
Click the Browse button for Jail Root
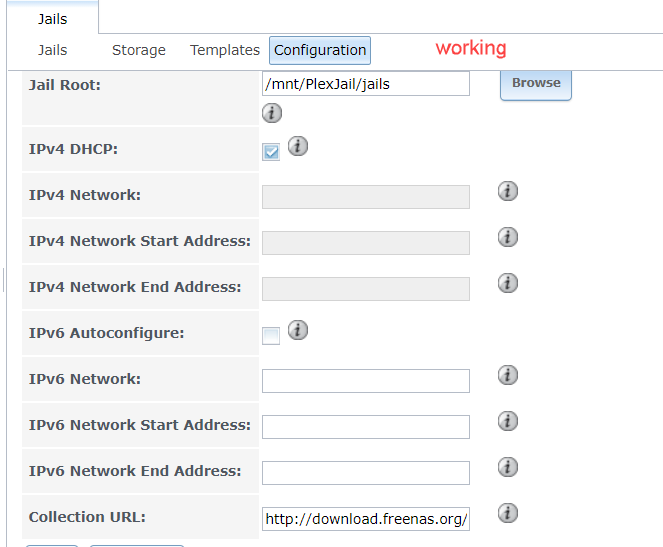click(x=536, y=83)
